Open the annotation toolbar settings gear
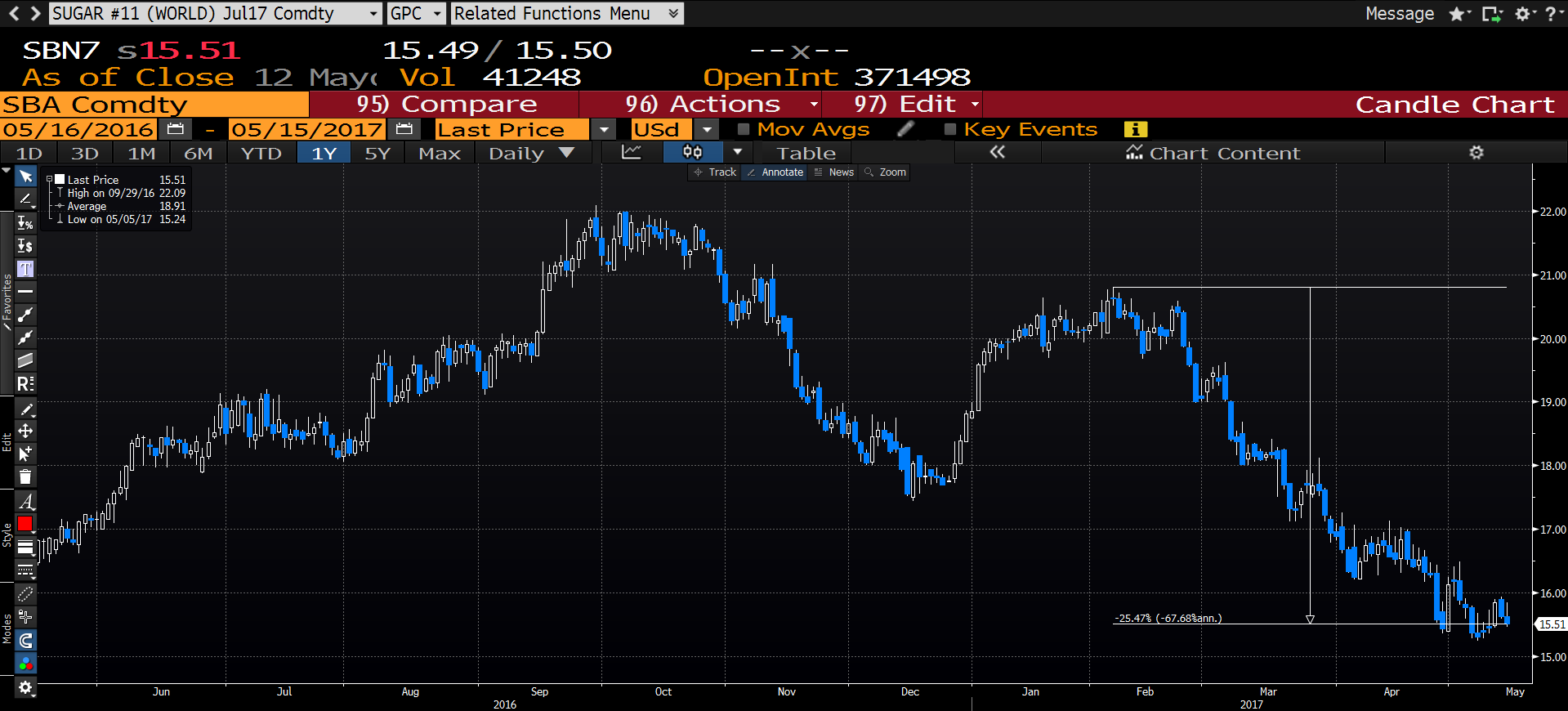 25,687
